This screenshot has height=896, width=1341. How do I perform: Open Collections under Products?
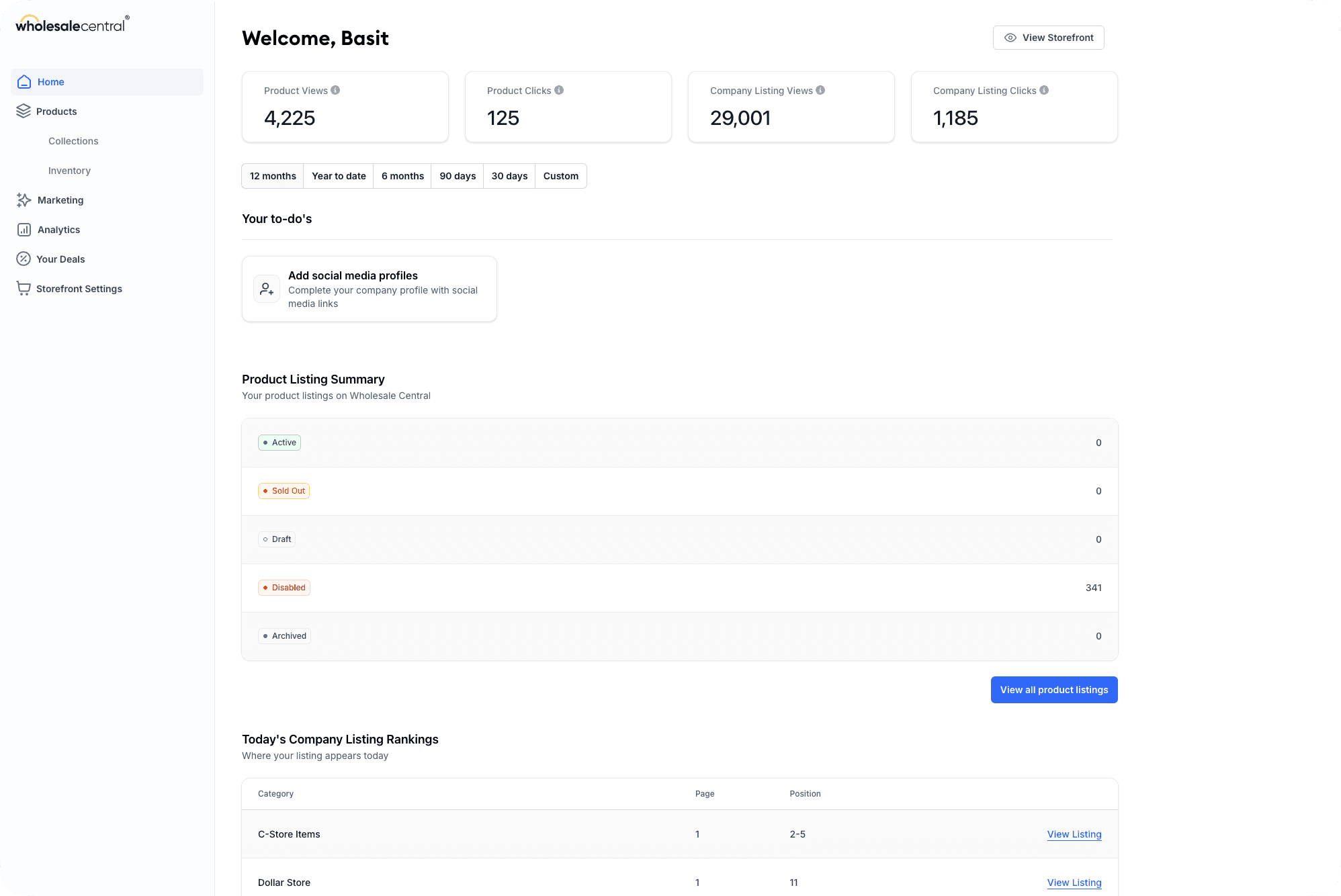73,141
